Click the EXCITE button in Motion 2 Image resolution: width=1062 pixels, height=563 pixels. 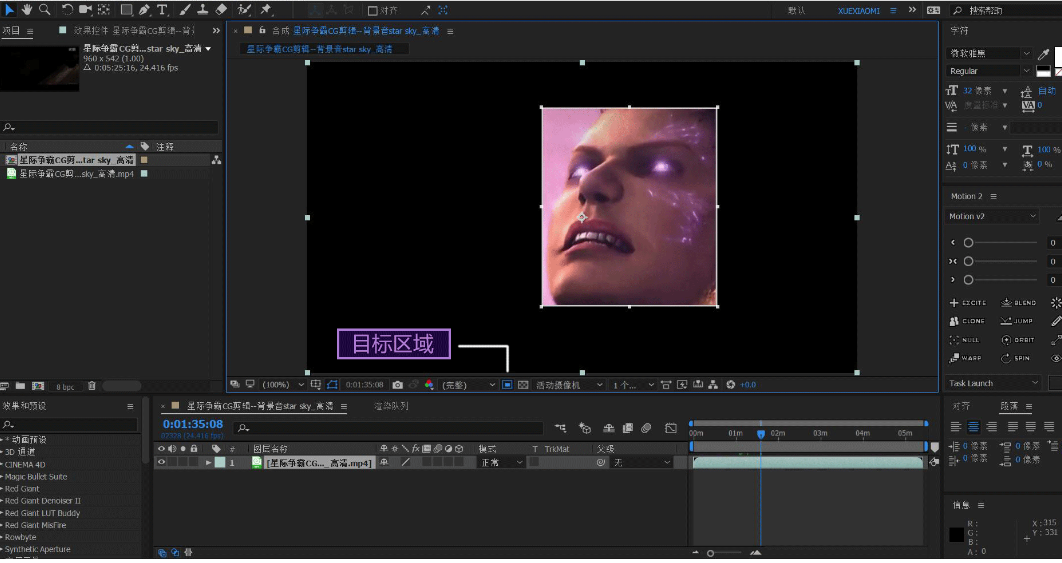click(x=968, y=303)
